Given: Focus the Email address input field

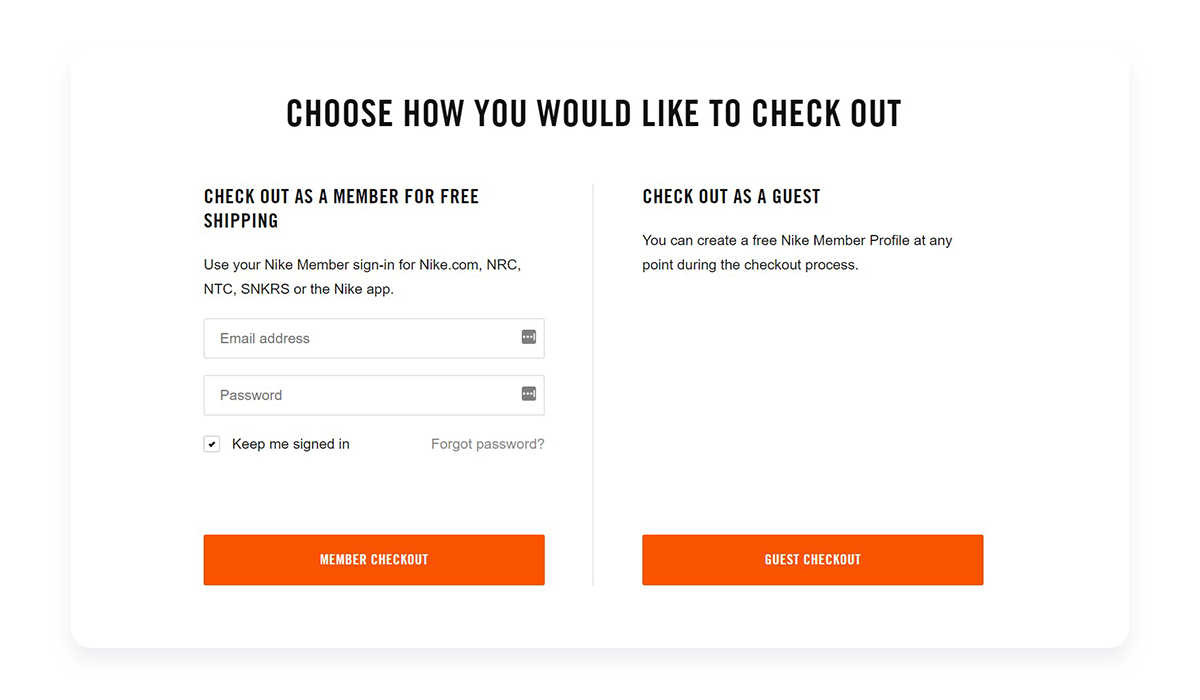Looking at the screenshot, I should coord(374,338).
